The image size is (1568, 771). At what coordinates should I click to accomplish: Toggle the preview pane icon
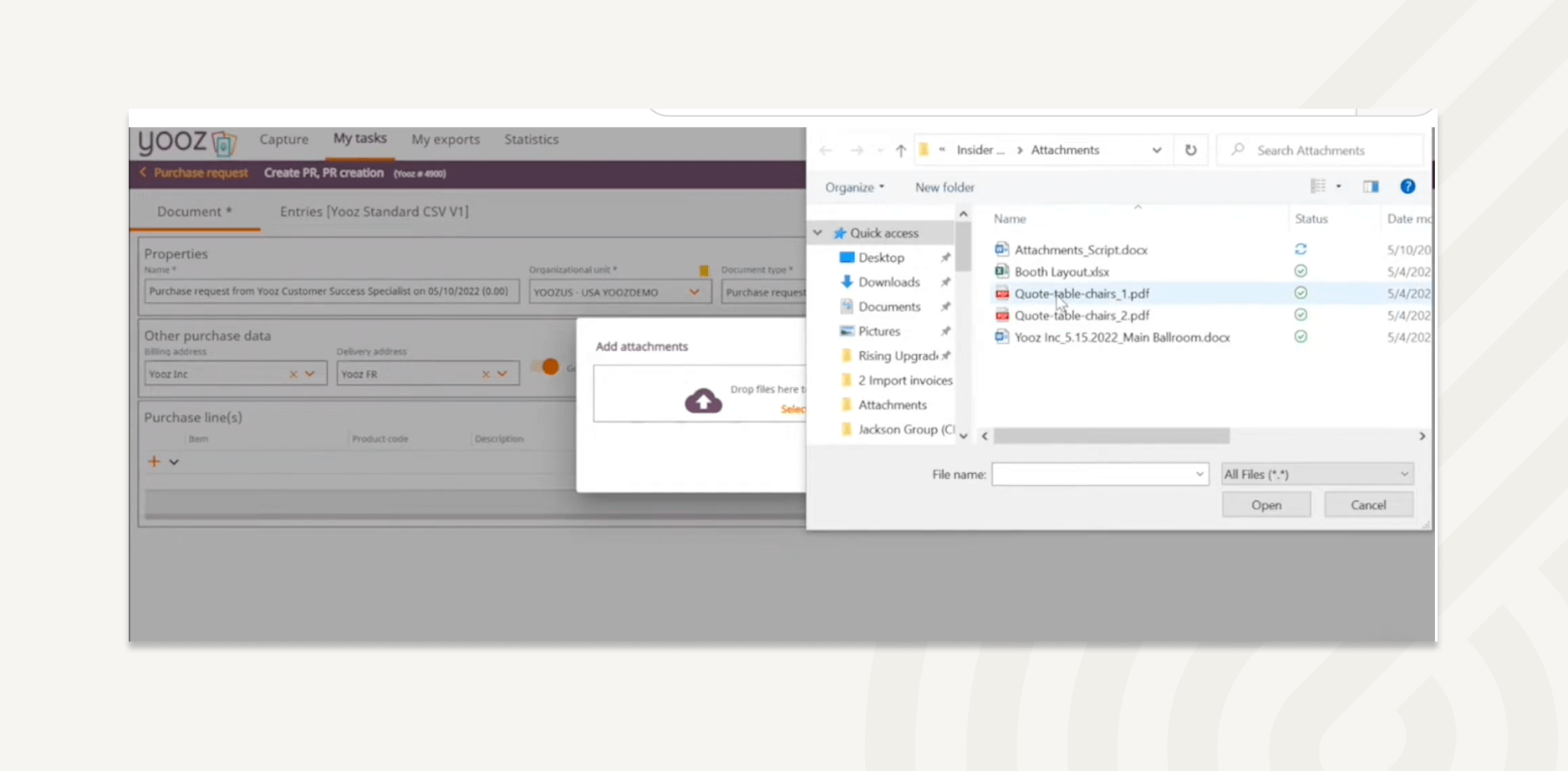point(1371,186)
